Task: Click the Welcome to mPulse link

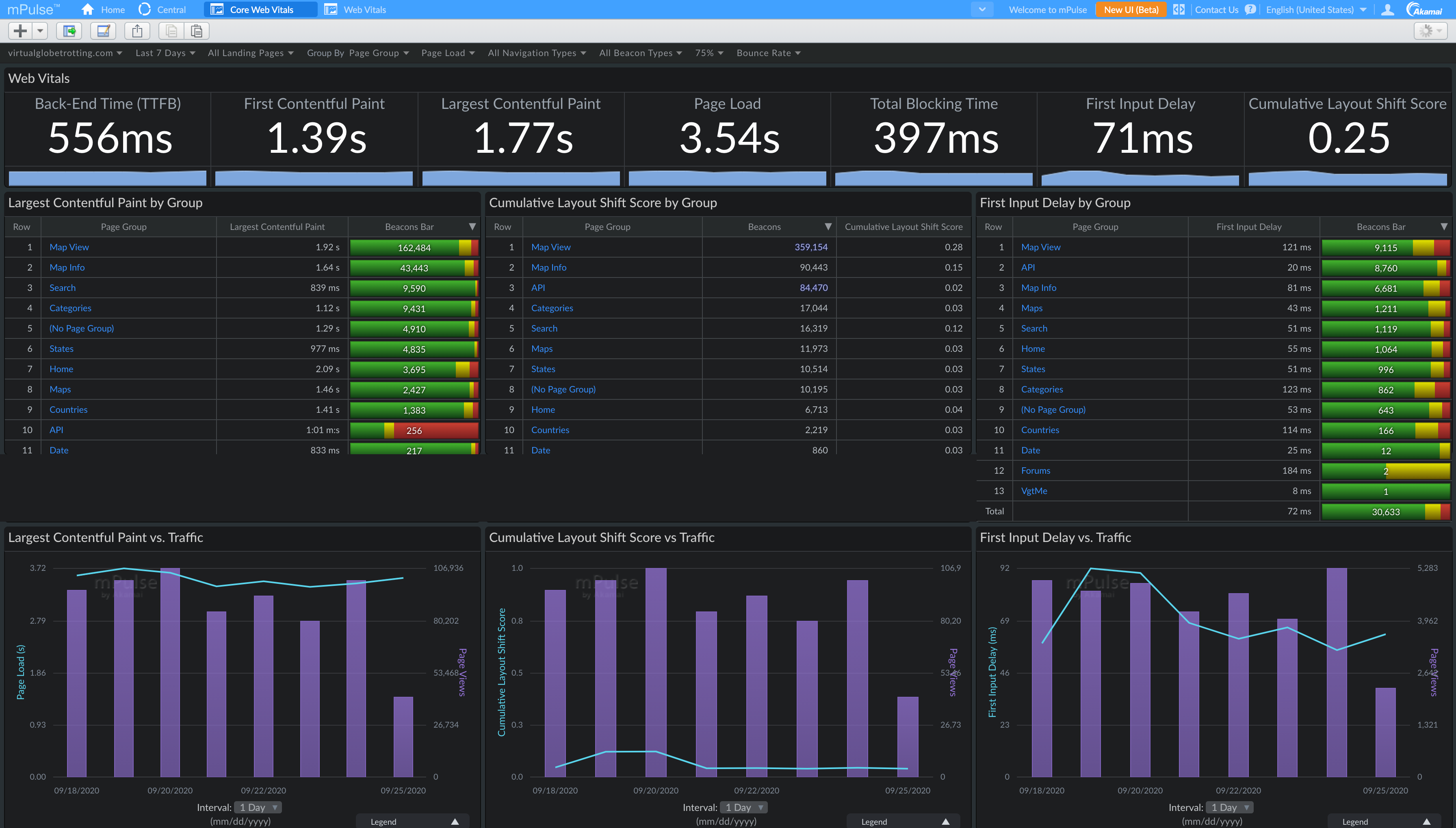Action: (x=1047, y=10)
